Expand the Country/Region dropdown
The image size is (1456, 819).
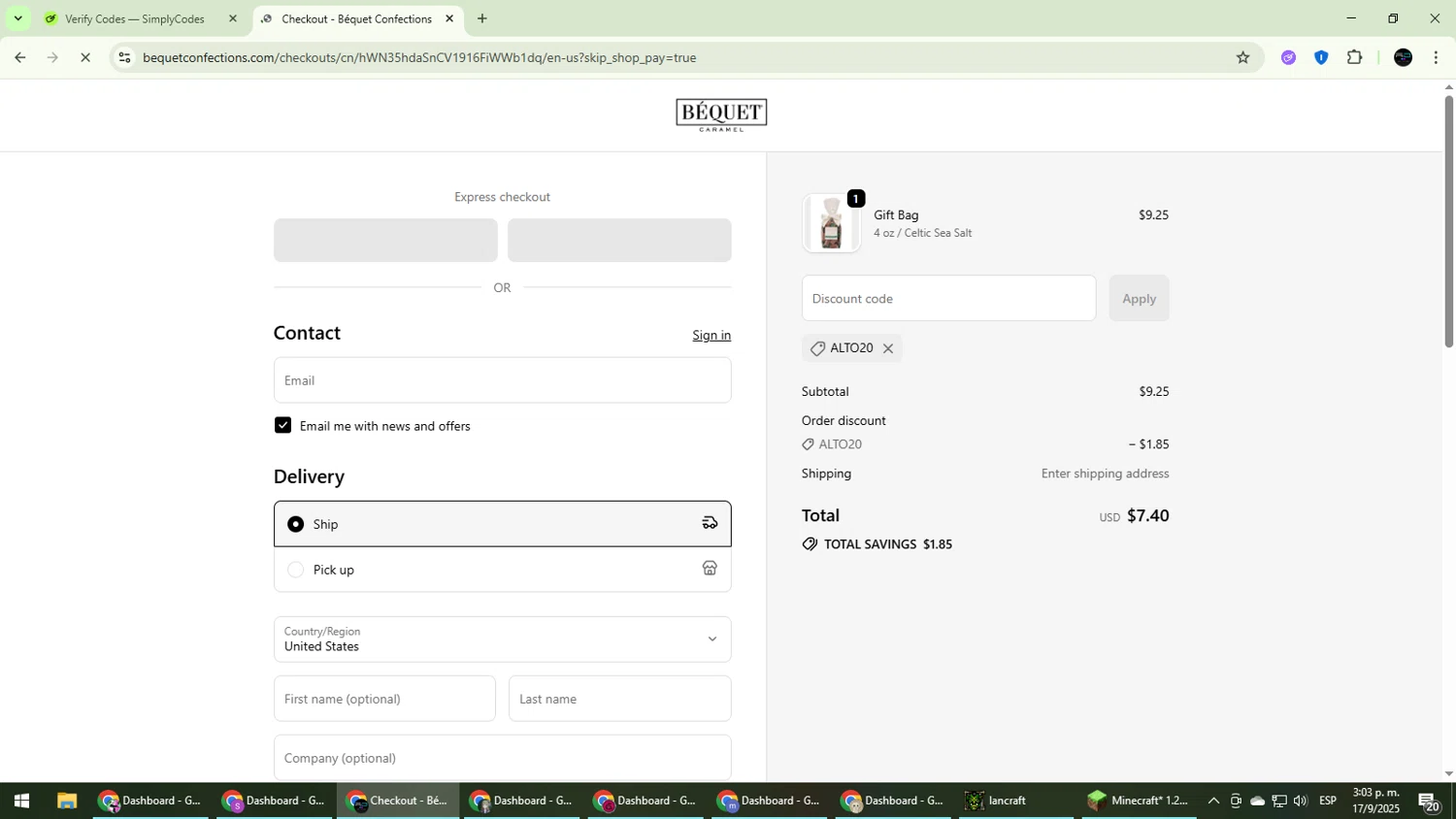pos(502,639)
